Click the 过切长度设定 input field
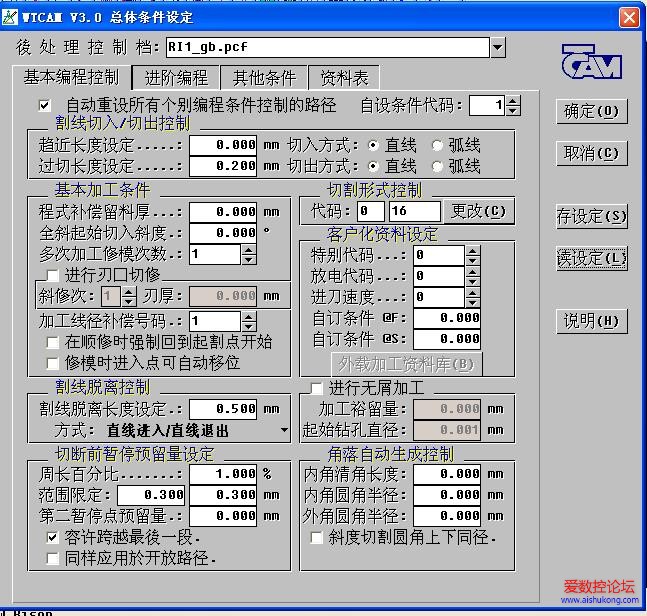The image size is (647, 616). click(x=223, y=166)
